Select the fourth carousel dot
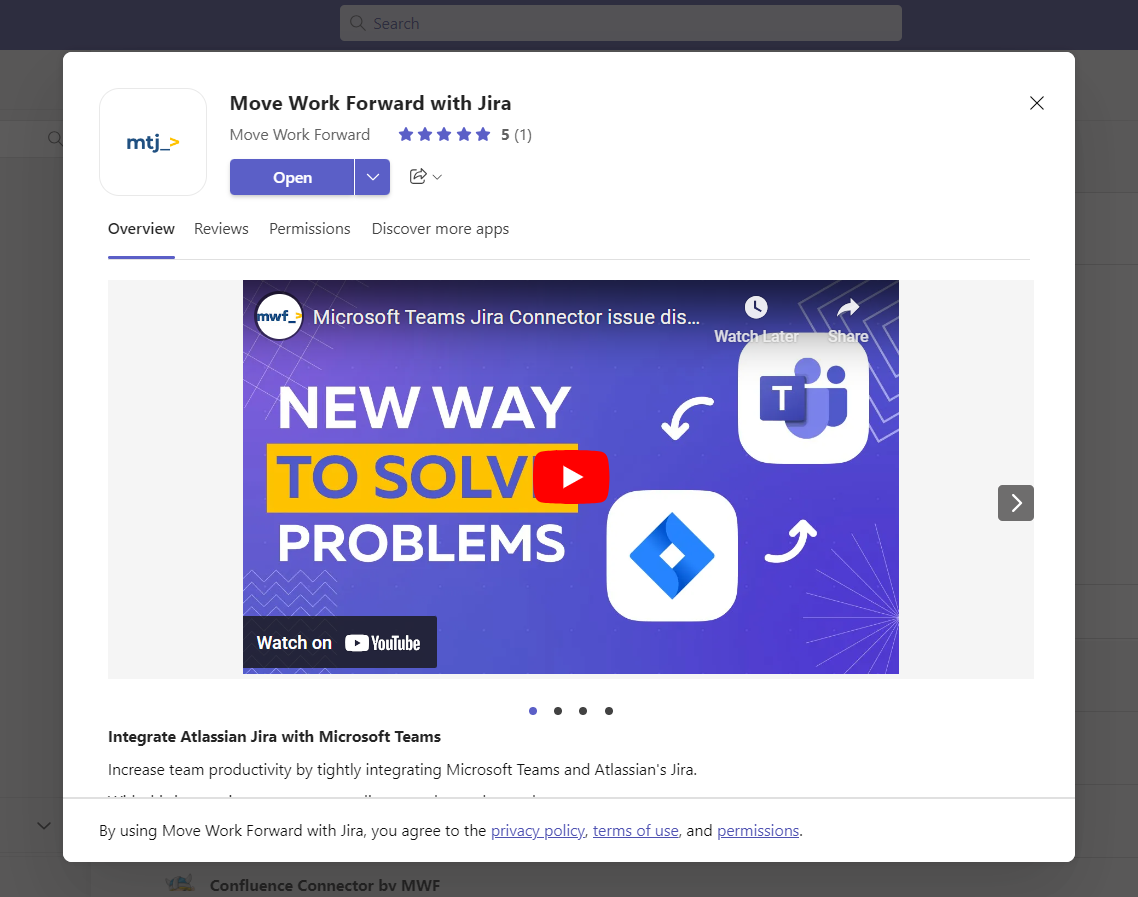The height and width of the screenshot is (897, 1138). point(609,711)
